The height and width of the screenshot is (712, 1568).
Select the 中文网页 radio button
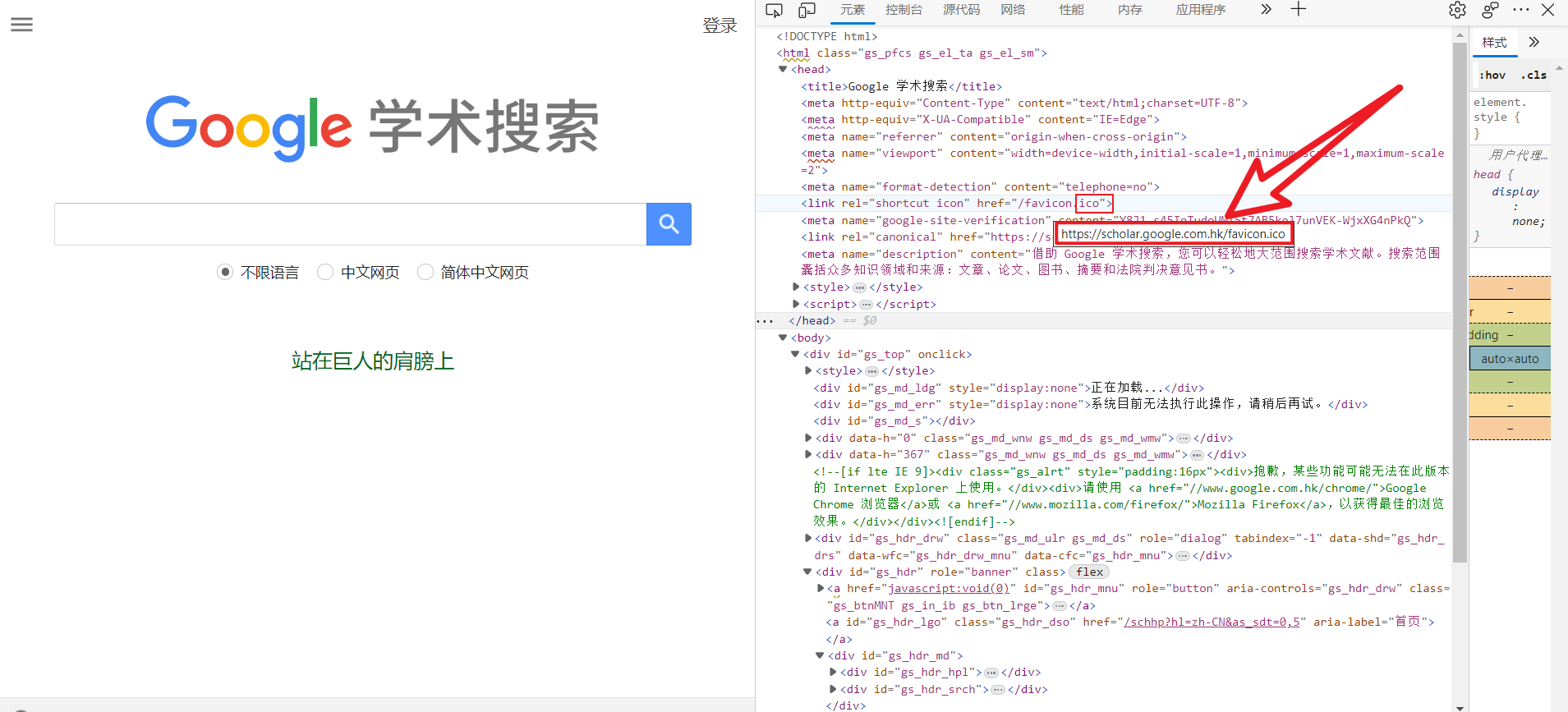pyautogui.click(x=325, y=272)
